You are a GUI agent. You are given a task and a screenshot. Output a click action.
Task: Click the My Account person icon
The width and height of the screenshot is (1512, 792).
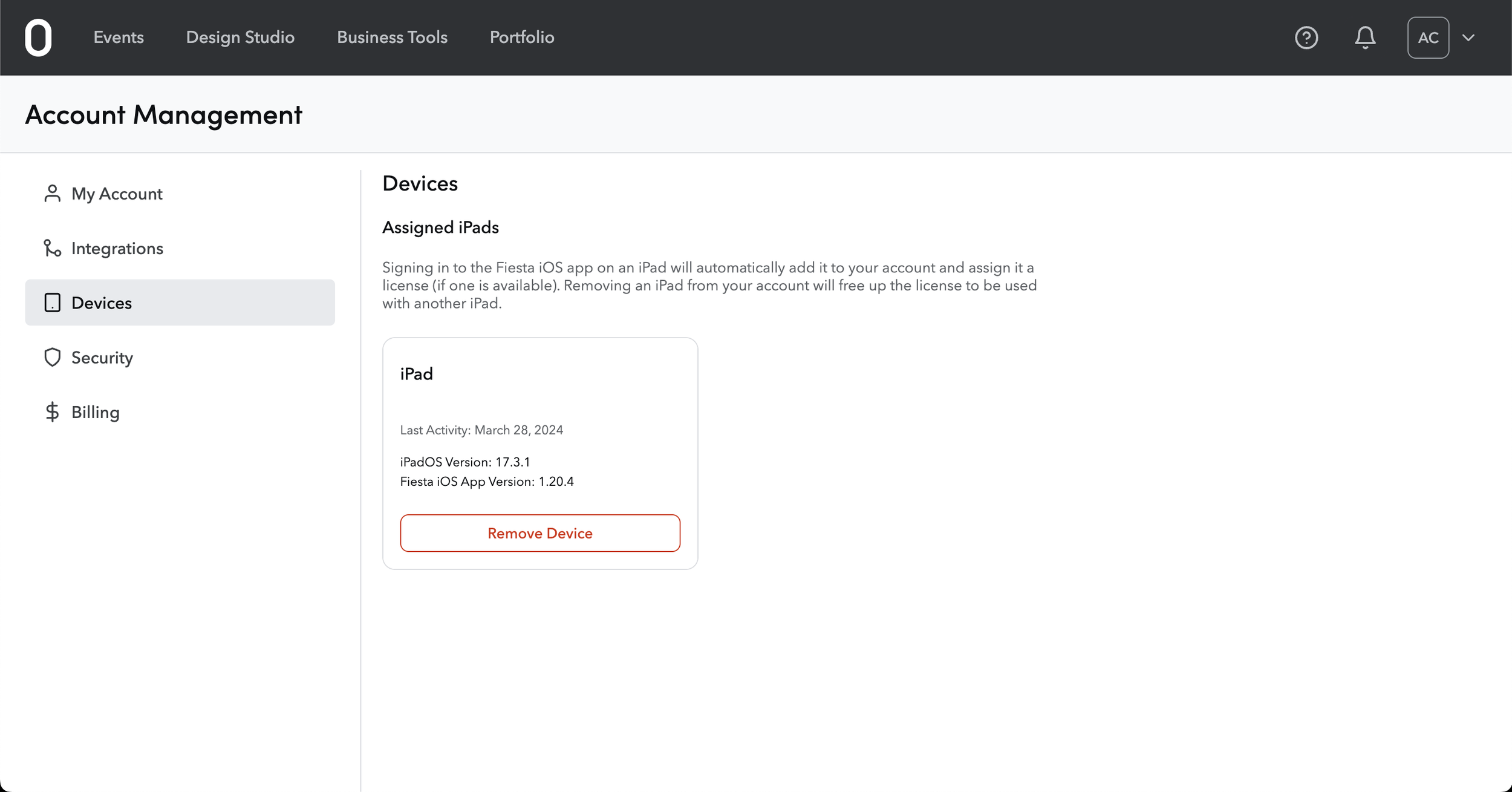53,194
